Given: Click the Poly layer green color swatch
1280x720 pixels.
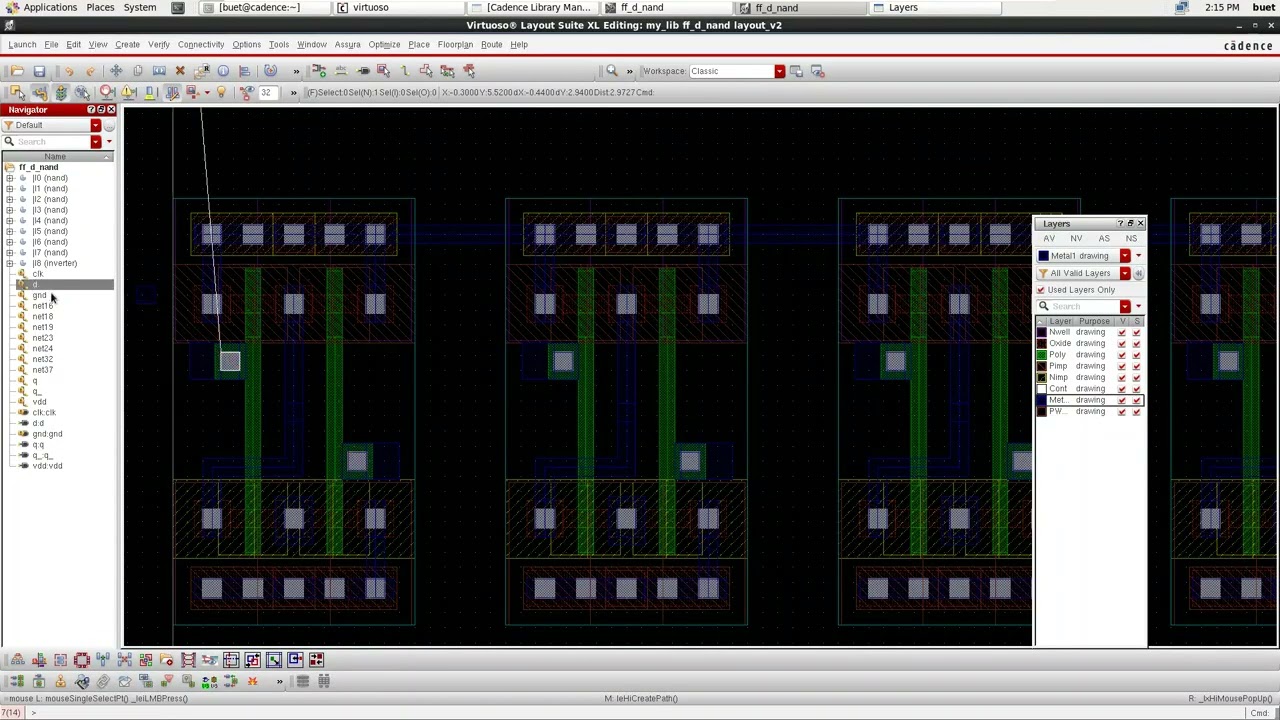Looking at the screenshot, I should tap(1042, 355).
